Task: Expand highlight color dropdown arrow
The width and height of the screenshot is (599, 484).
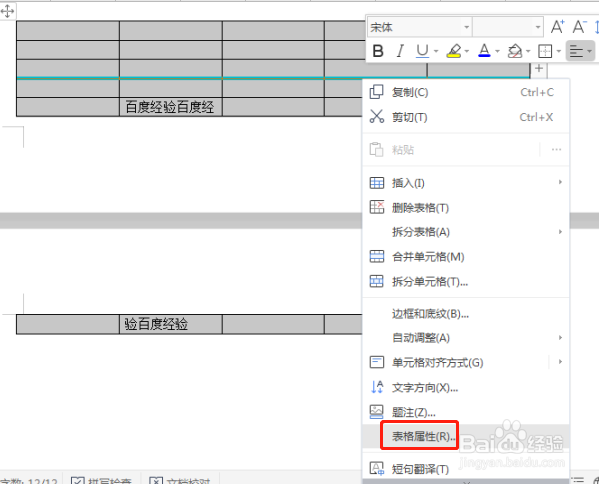Action: [x=467, y=51]
